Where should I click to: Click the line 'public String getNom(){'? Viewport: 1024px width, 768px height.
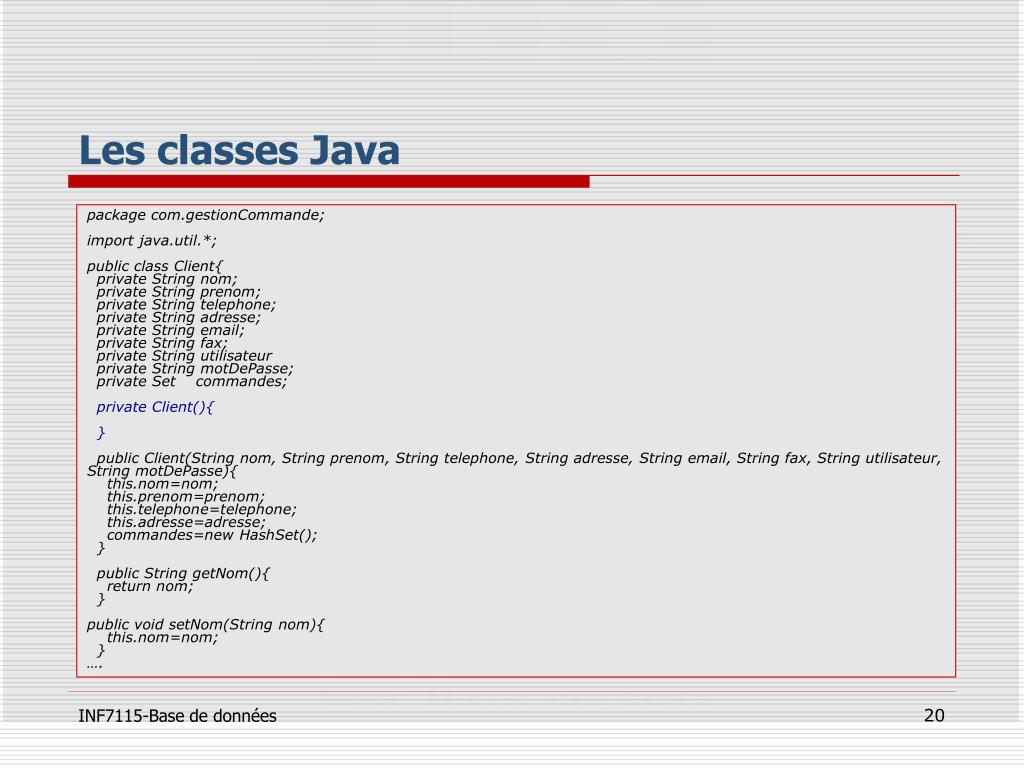coord(183,573)
